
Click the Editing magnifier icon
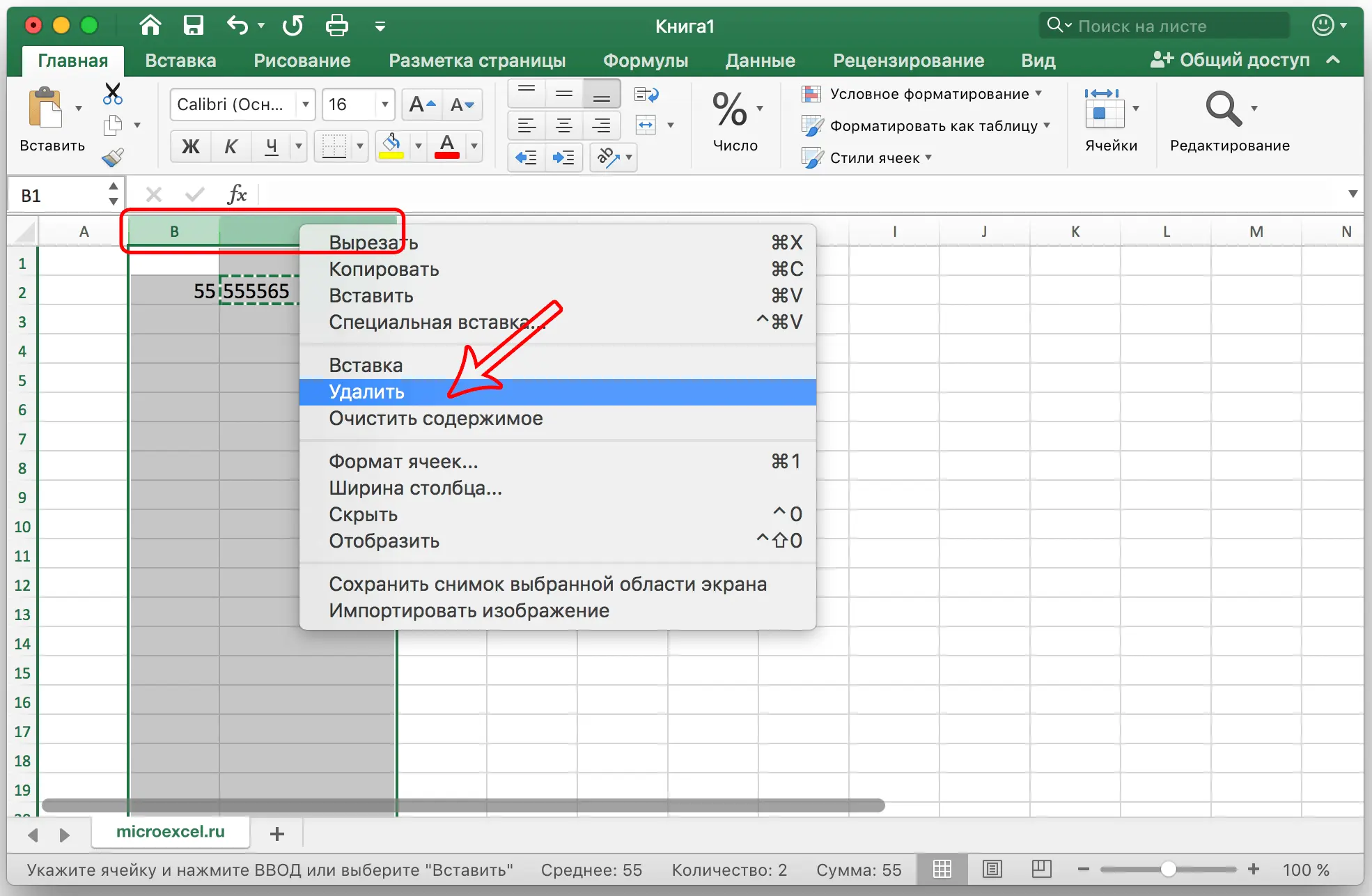pos(1224,109)
